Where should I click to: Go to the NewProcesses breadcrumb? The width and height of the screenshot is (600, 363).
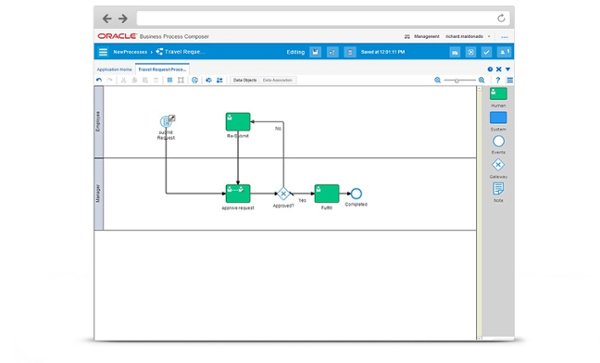tap(130, 52)
